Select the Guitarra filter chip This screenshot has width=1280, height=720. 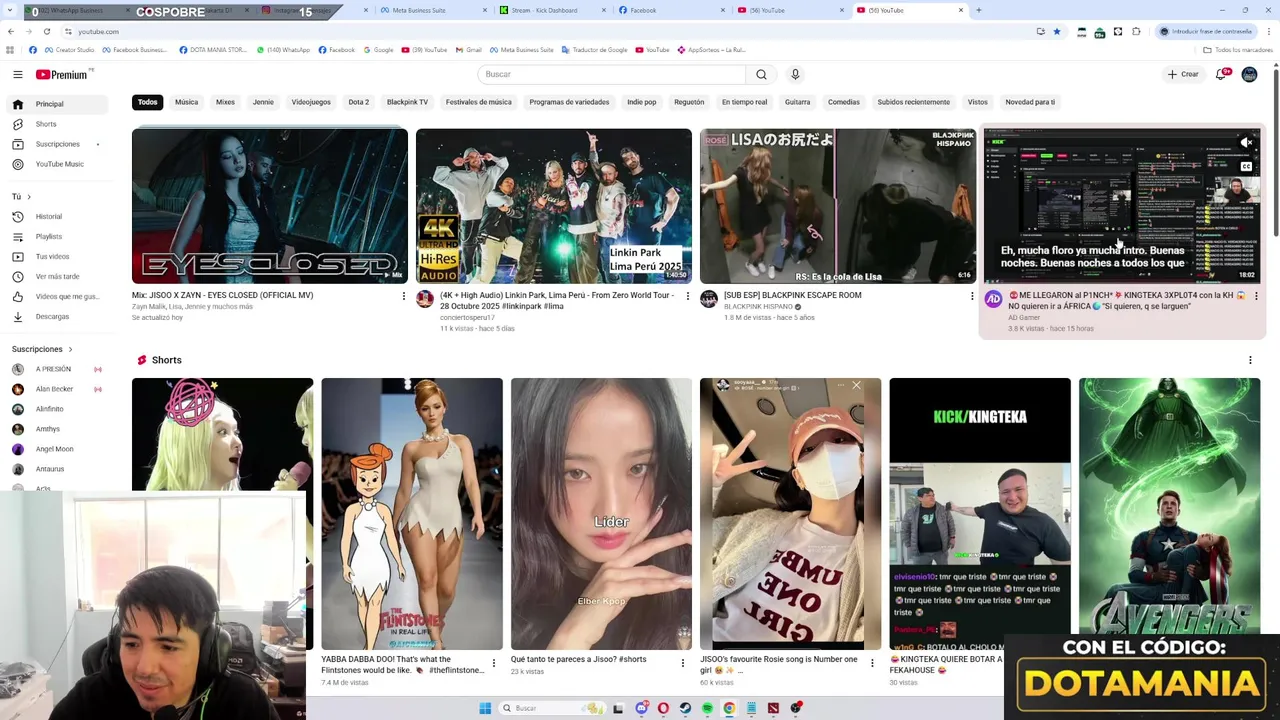coord(797,102)
